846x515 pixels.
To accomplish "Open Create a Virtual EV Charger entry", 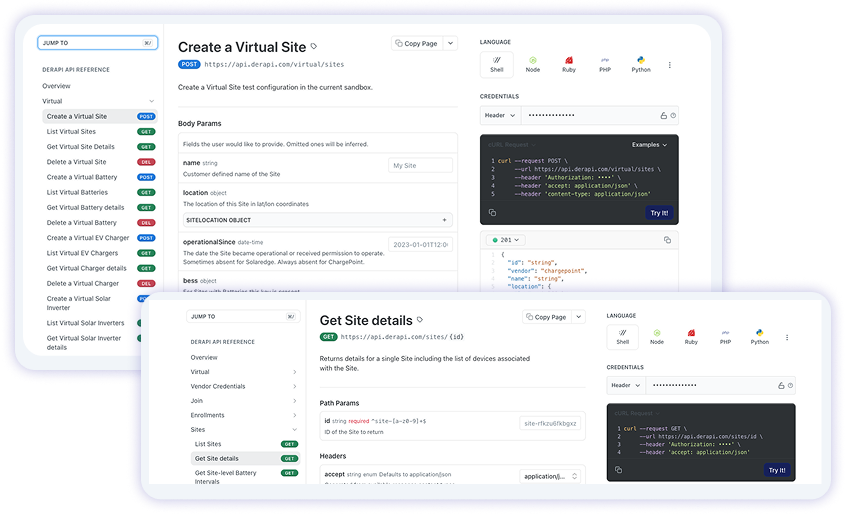I will point(100,238).
